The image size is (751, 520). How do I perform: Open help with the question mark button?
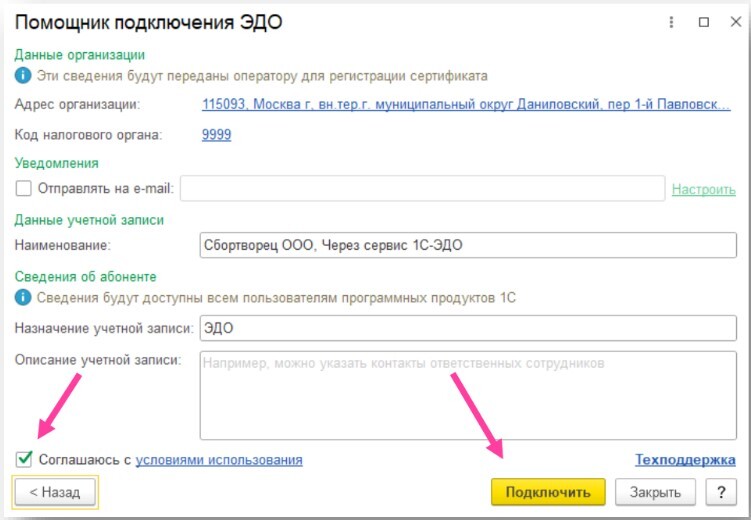720,492
